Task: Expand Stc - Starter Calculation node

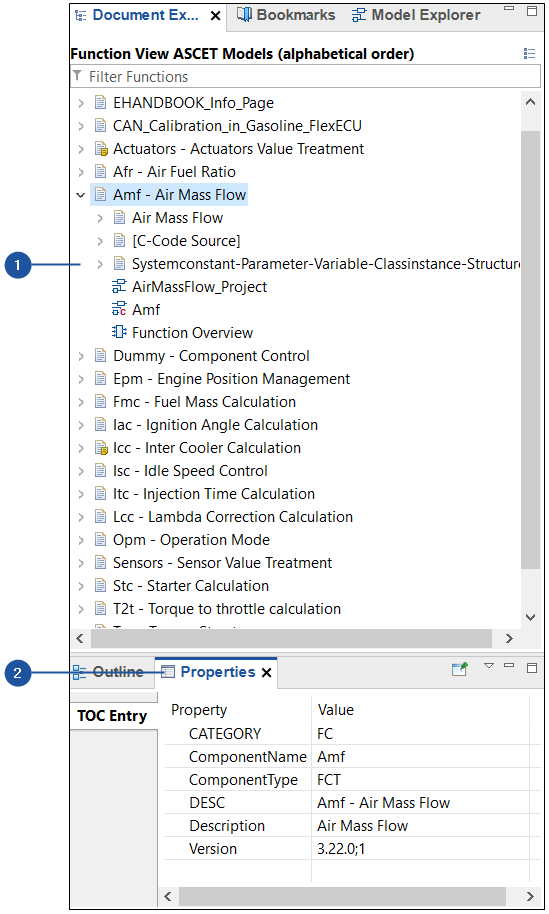Action: point(81,586)
